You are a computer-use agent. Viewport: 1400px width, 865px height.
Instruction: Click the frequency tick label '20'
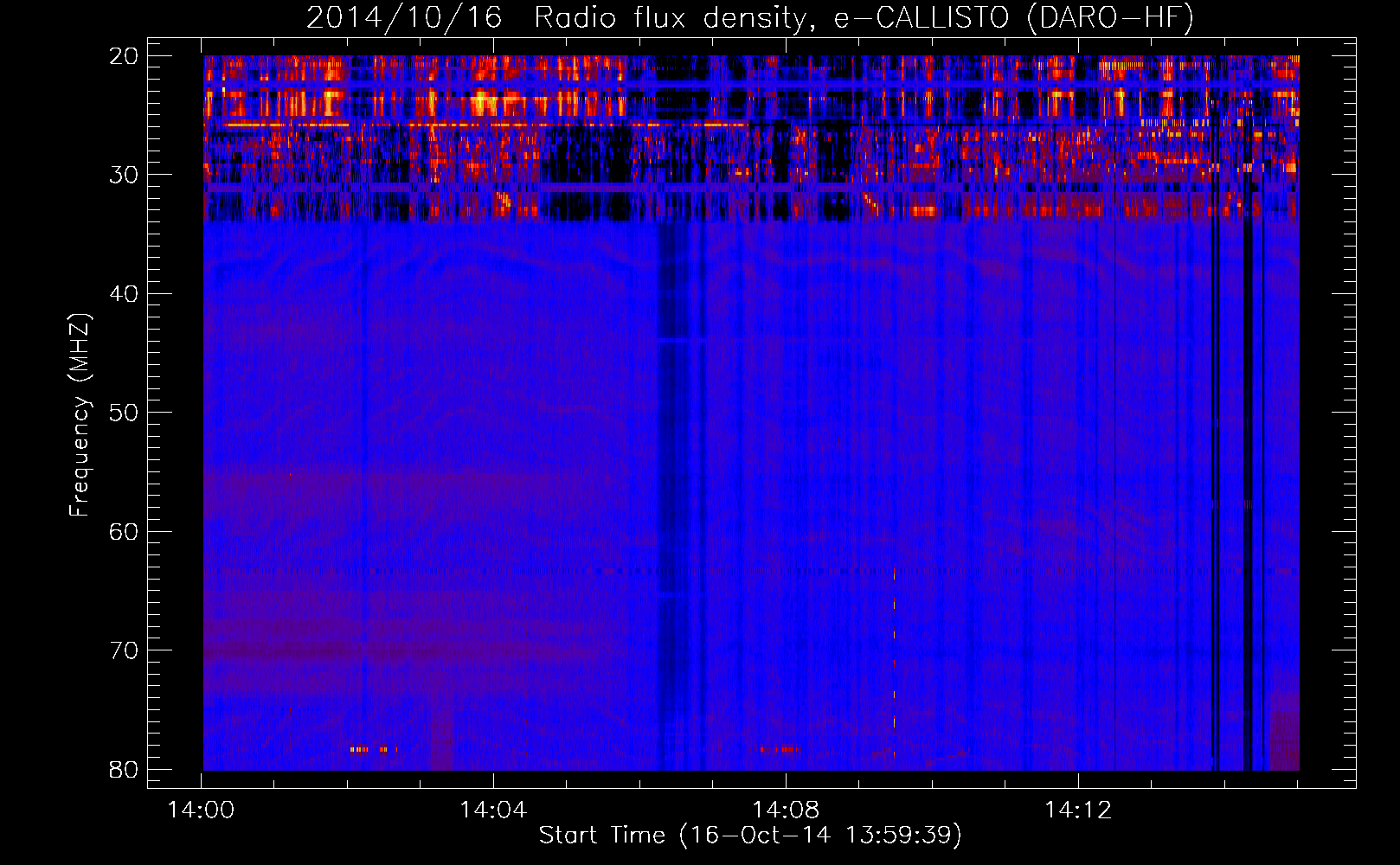pos(125,56)
